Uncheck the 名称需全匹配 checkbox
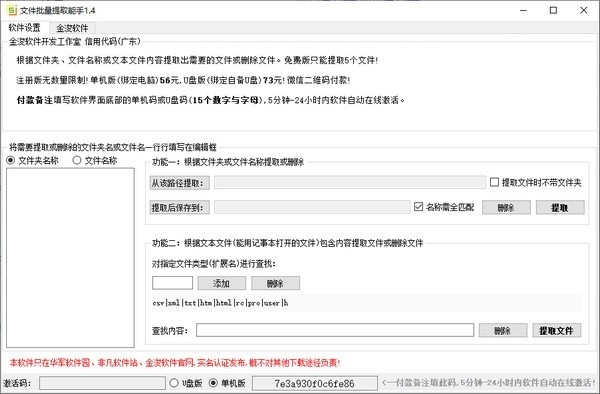The width and height of the screenshot is (600, 394). pos(418,207)
